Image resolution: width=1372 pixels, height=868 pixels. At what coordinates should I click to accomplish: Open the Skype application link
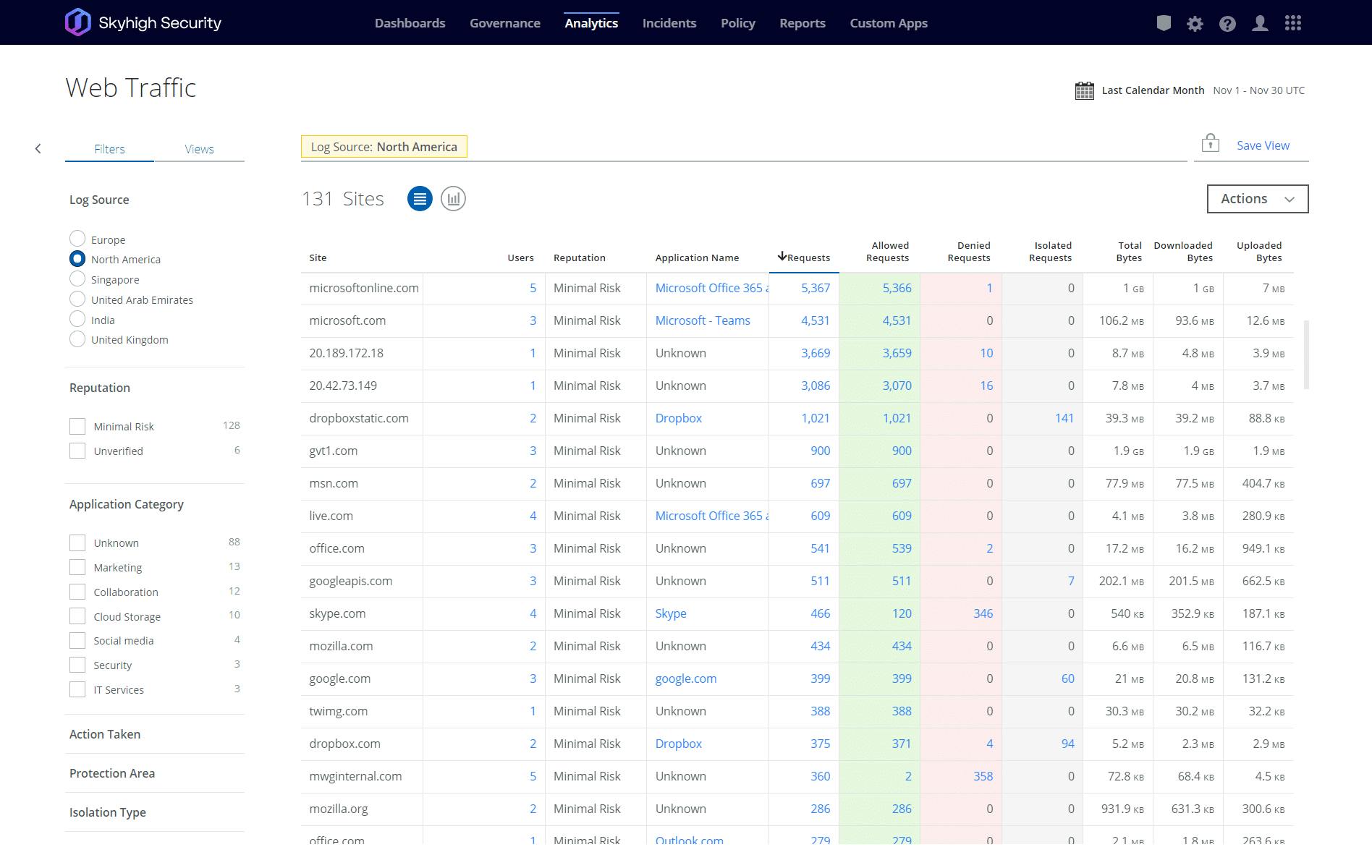[x=671, y=613]
